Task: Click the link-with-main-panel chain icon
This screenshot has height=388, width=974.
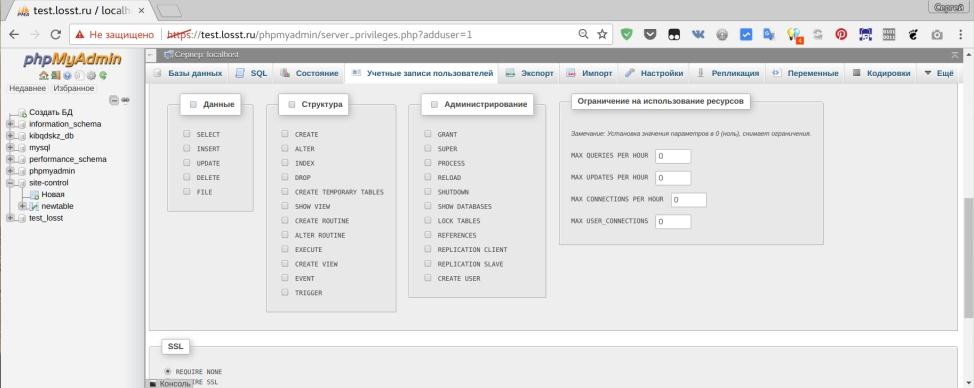Action: [x=125, y=100]
